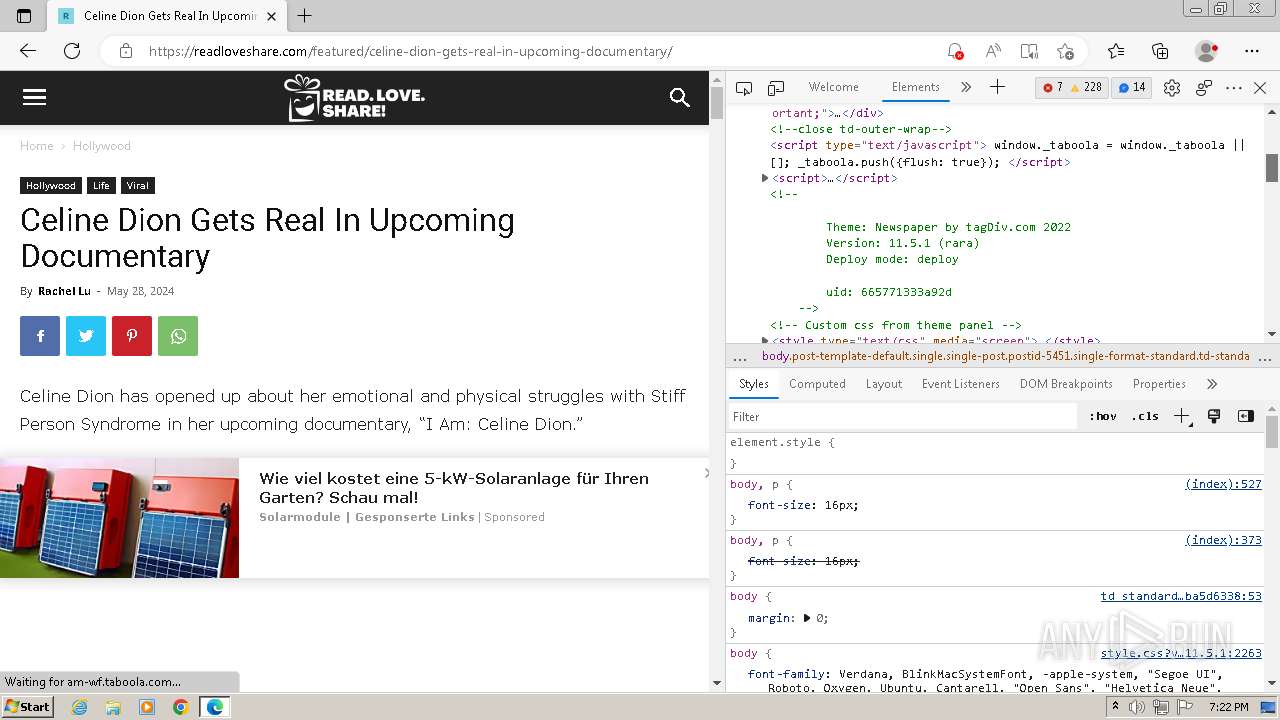Open the Properties tab
1280x720 pixels.
1159,384
